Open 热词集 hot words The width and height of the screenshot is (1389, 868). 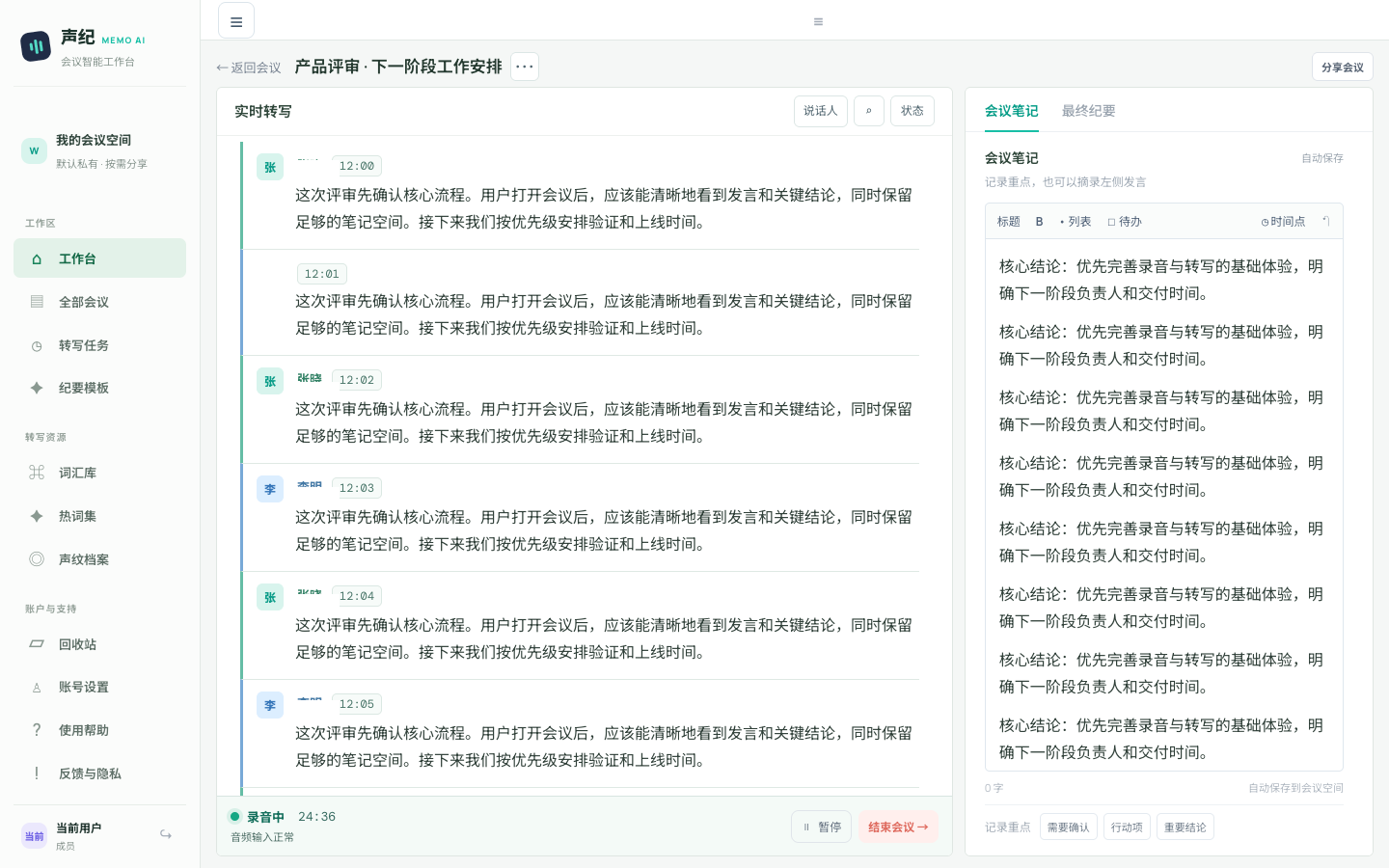pyautogui.click(x=99, y=516)
